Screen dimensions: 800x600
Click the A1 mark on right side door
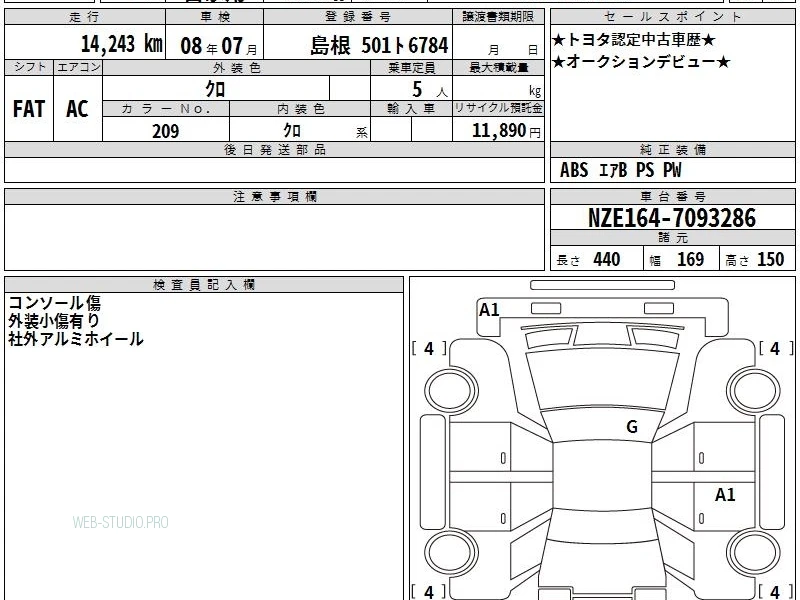click(x=725, y=494)
